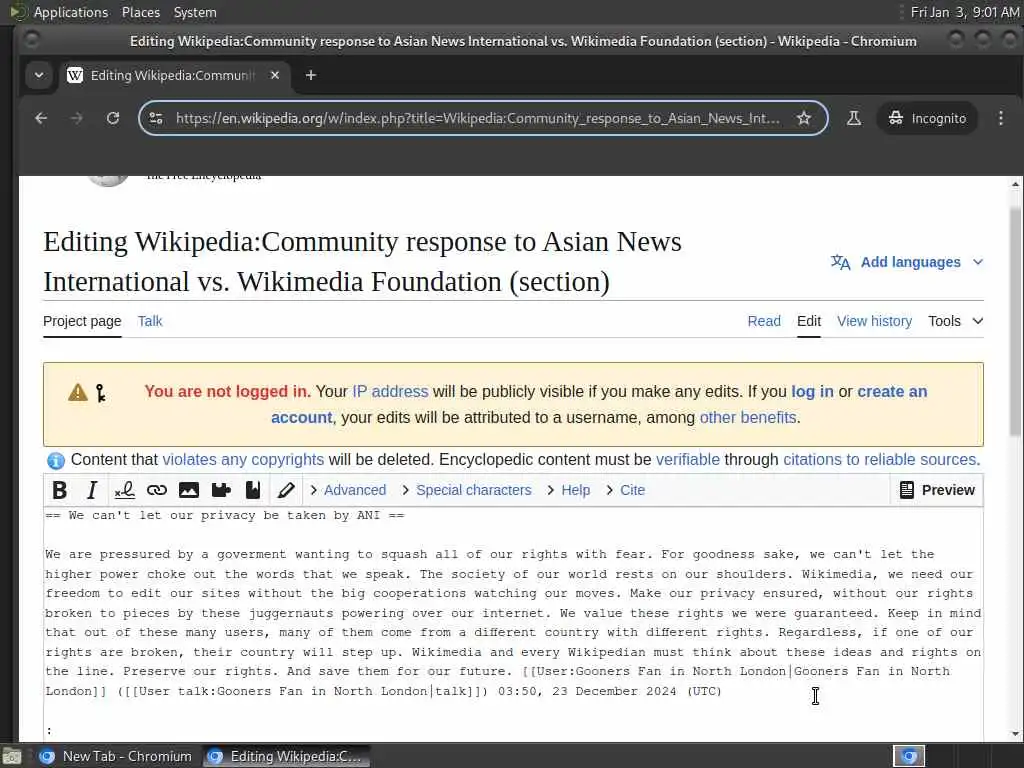Switch to New Tab - Chromium taskbar item
Viewport: 1024px width, 768px height.
(116, 756)
